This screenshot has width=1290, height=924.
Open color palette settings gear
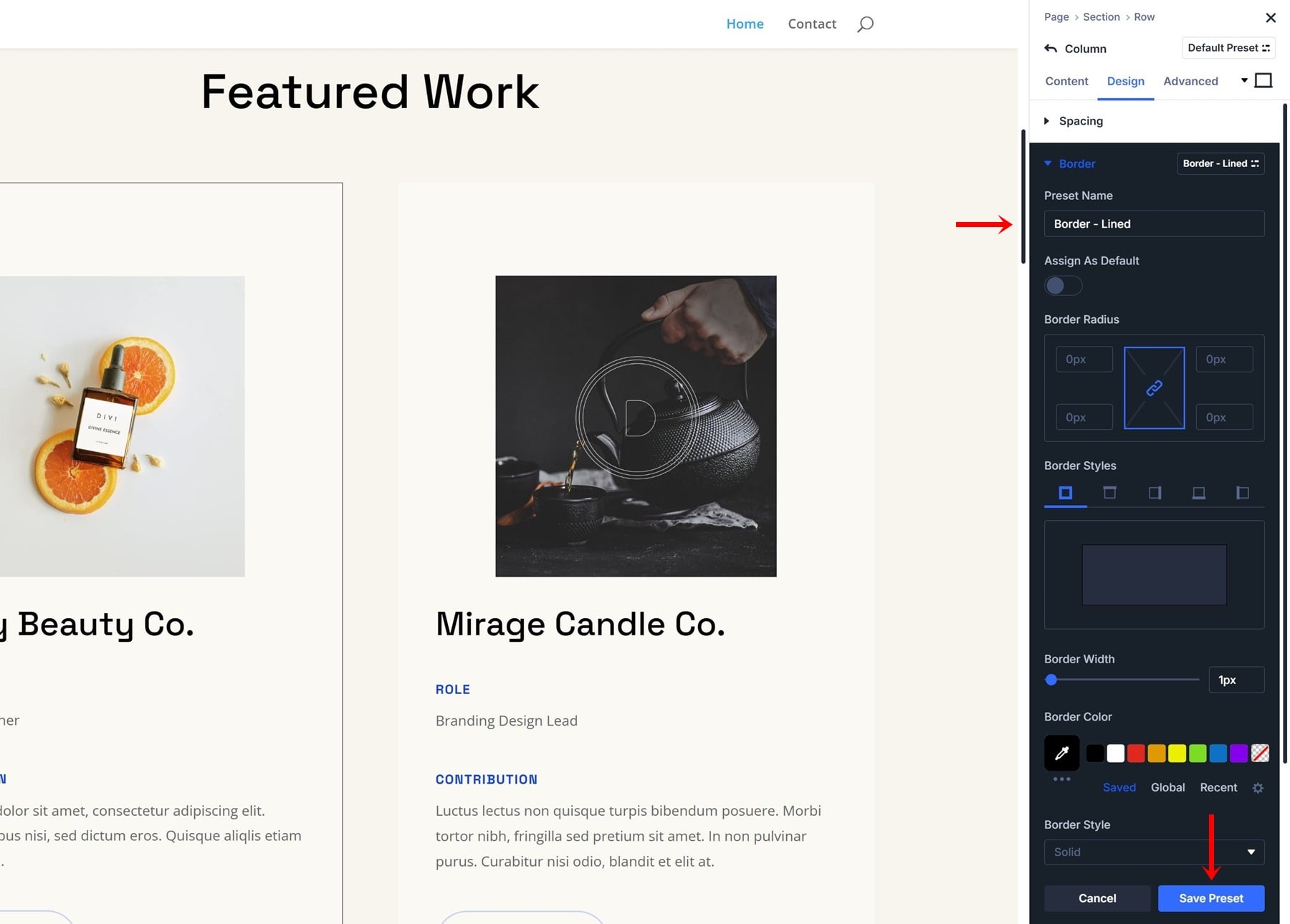pyautogui.click(x=1258, y=788)
